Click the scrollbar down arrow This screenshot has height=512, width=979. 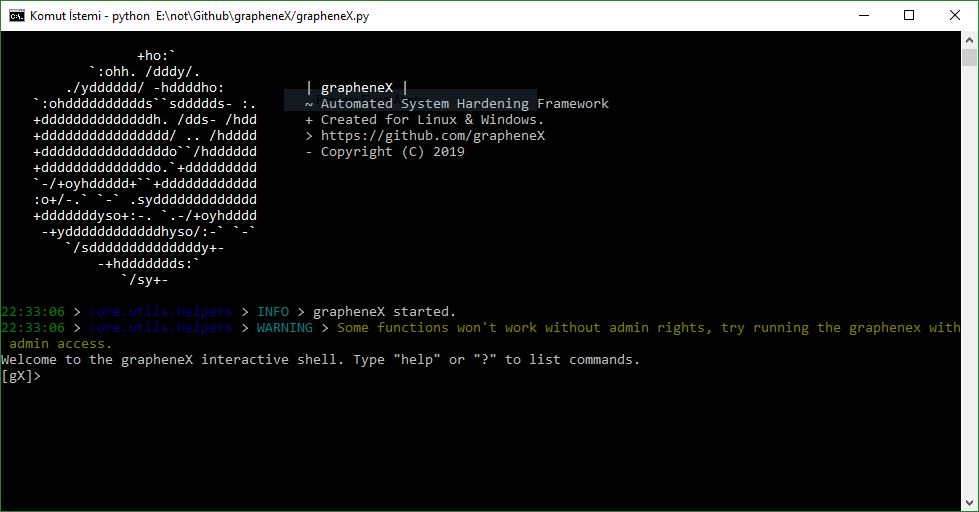tap(969, 503)
